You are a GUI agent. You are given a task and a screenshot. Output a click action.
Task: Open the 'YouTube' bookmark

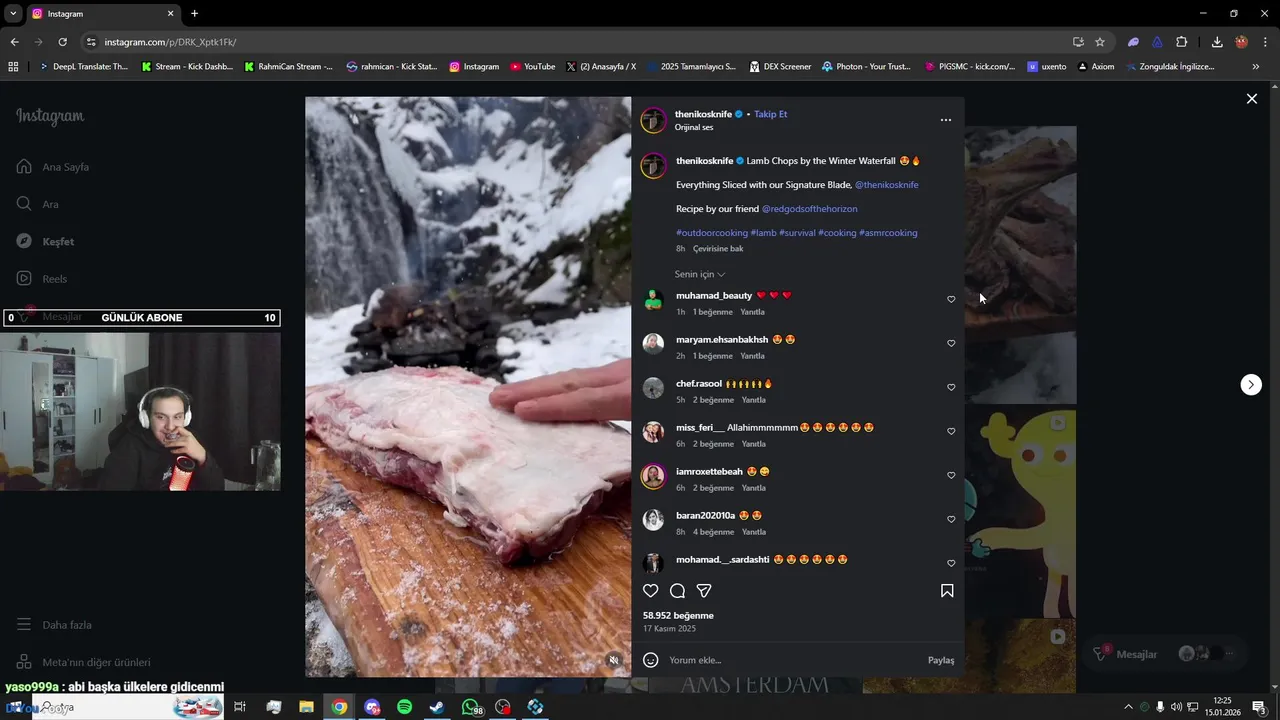533,67
